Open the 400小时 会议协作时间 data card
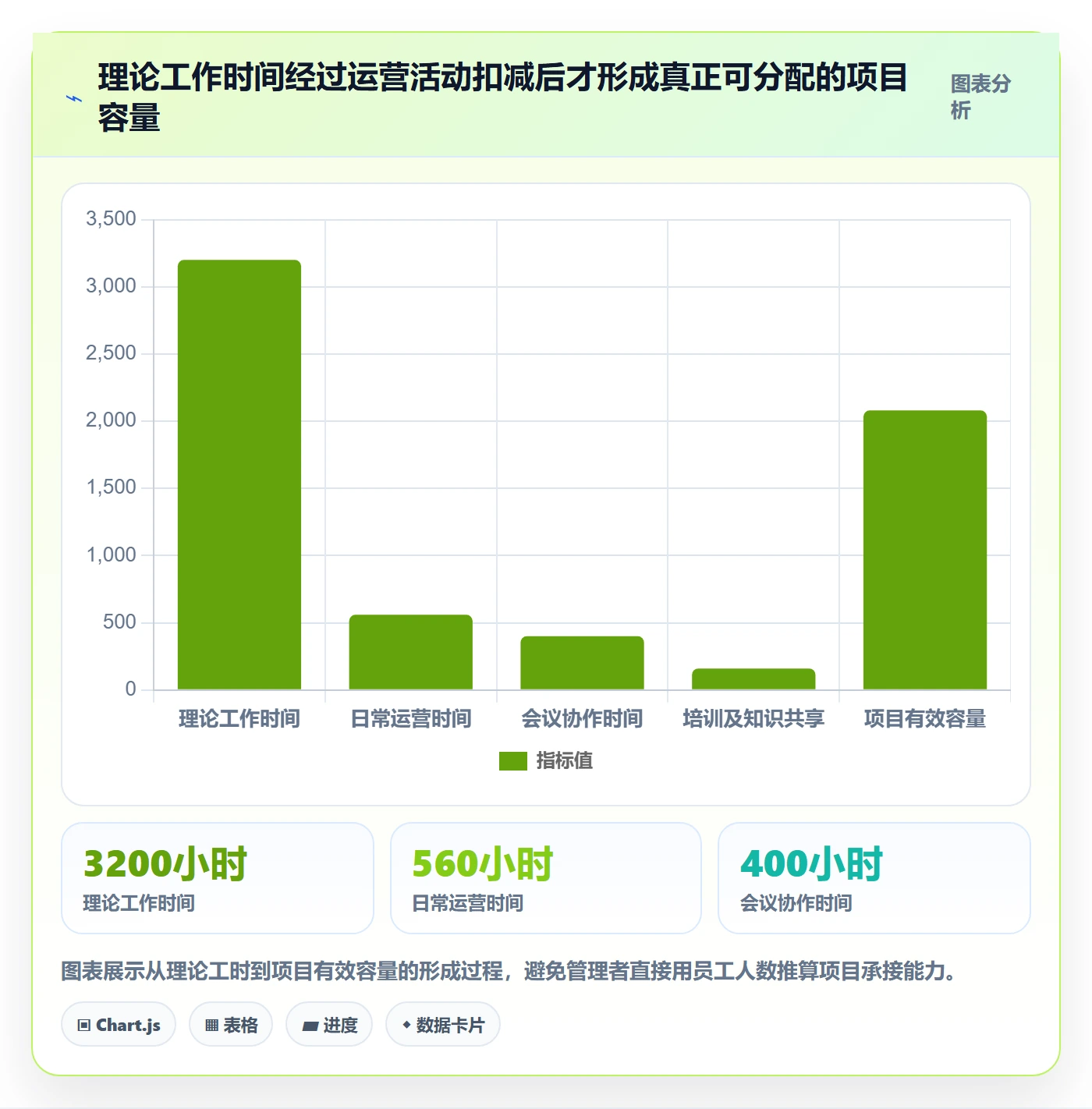The width and height of the screenshot is (1092, 1109). [874, 878]
